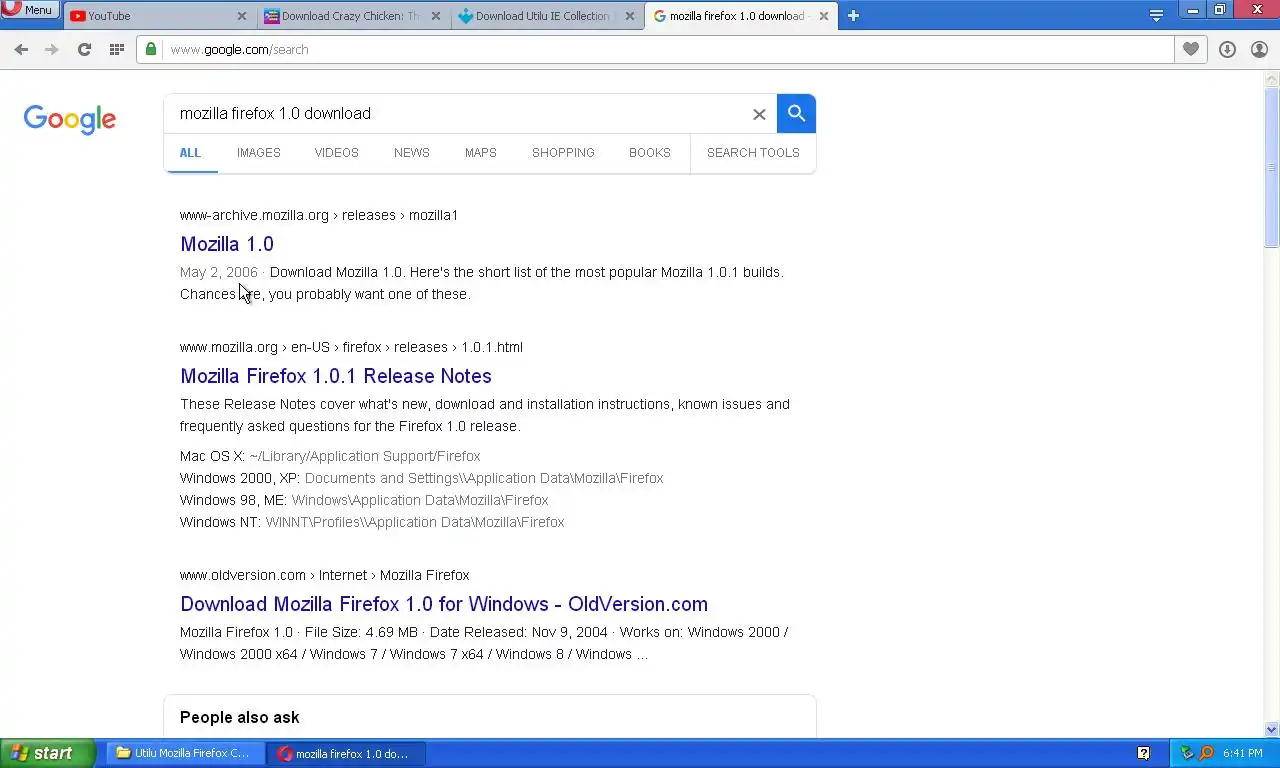Click the security shield tray icon
1280x768 pixels.
(1187, 754)
